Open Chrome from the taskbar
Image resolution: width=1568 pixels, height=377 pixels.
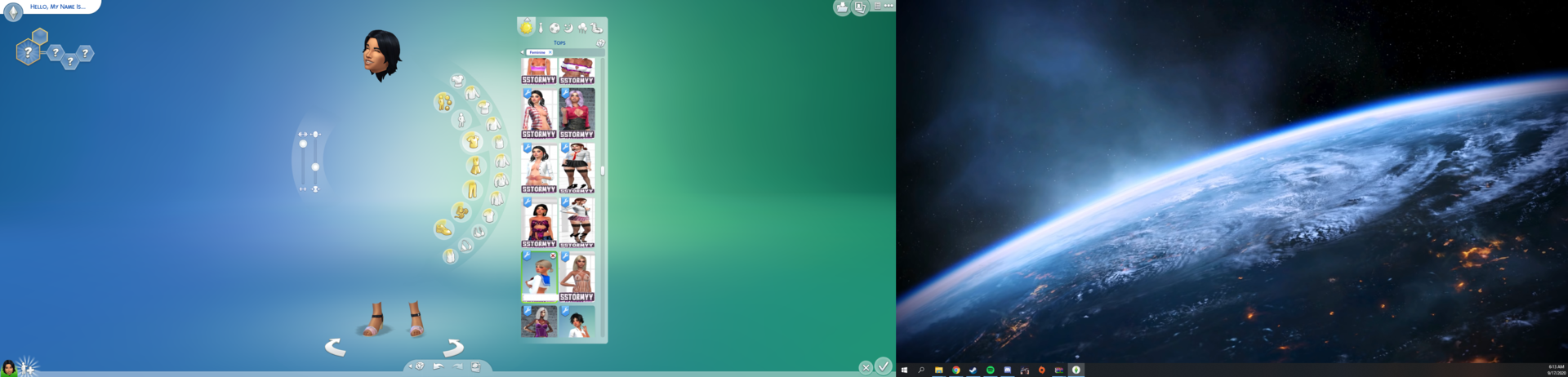coord(955,370)
